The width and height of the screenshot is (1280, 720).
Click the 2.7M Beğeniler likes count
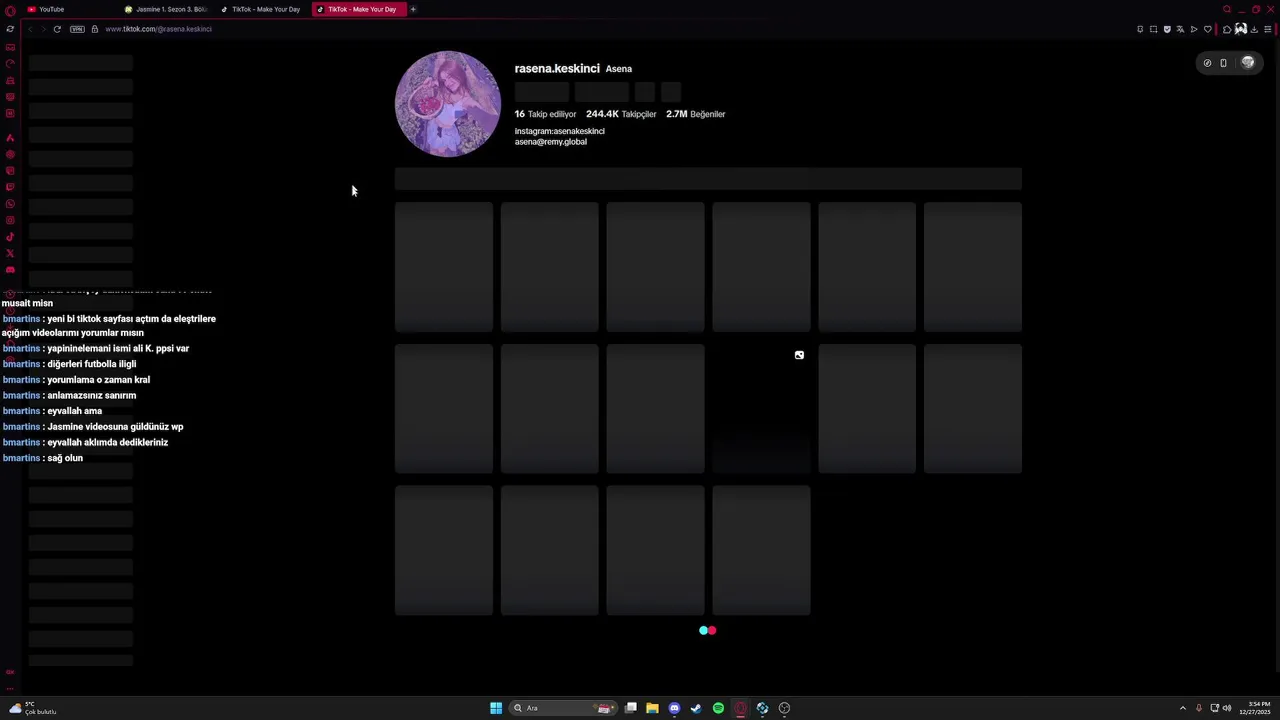coord(696,114)
